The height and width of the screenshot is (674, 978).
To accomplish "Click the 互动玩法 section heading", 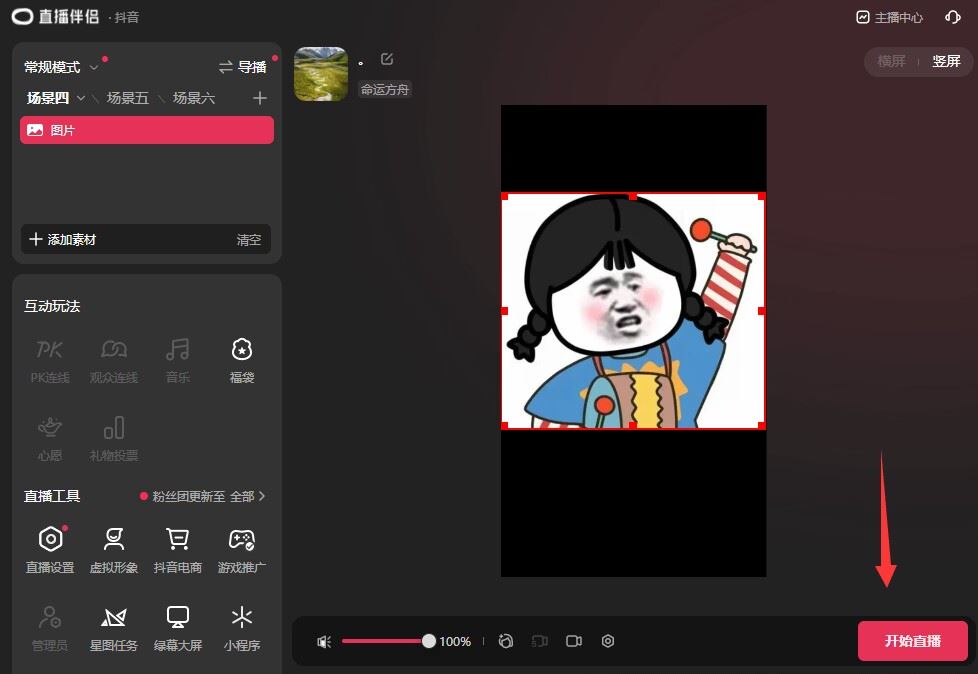I will [x=52, y=306].
